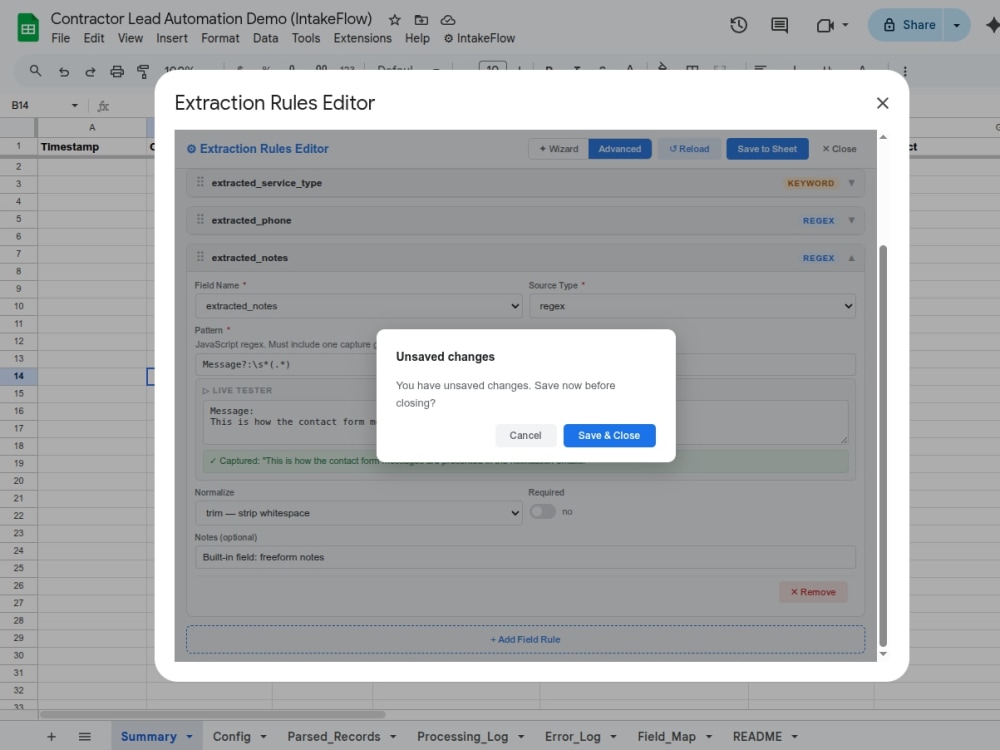1000x750 pixels.
Task: Click the Pattern regex input field
Action: (x=525, y=364)
